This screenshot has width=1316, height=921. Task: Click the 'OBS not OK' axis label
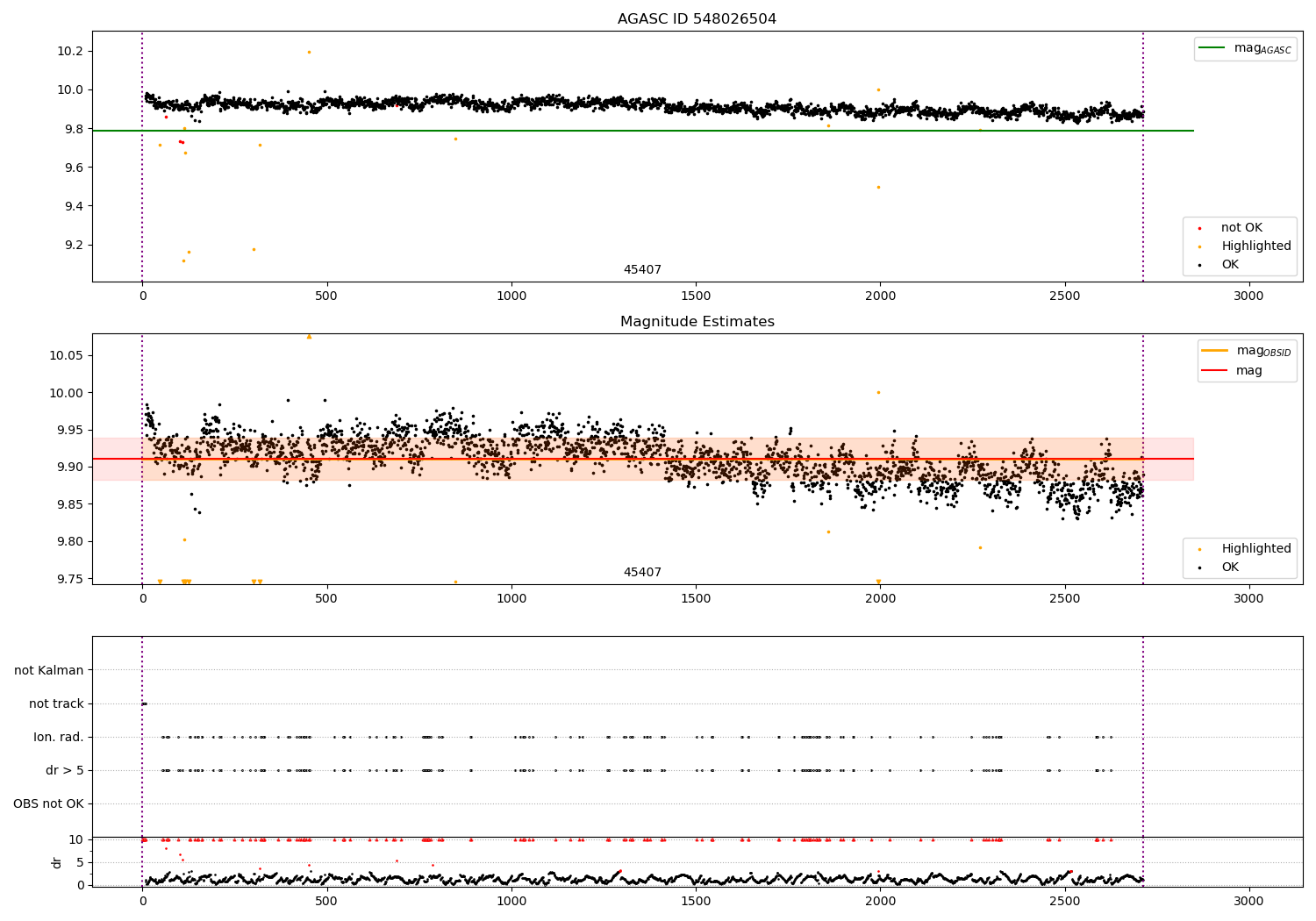pyautogui.click(x=48, y=803)
